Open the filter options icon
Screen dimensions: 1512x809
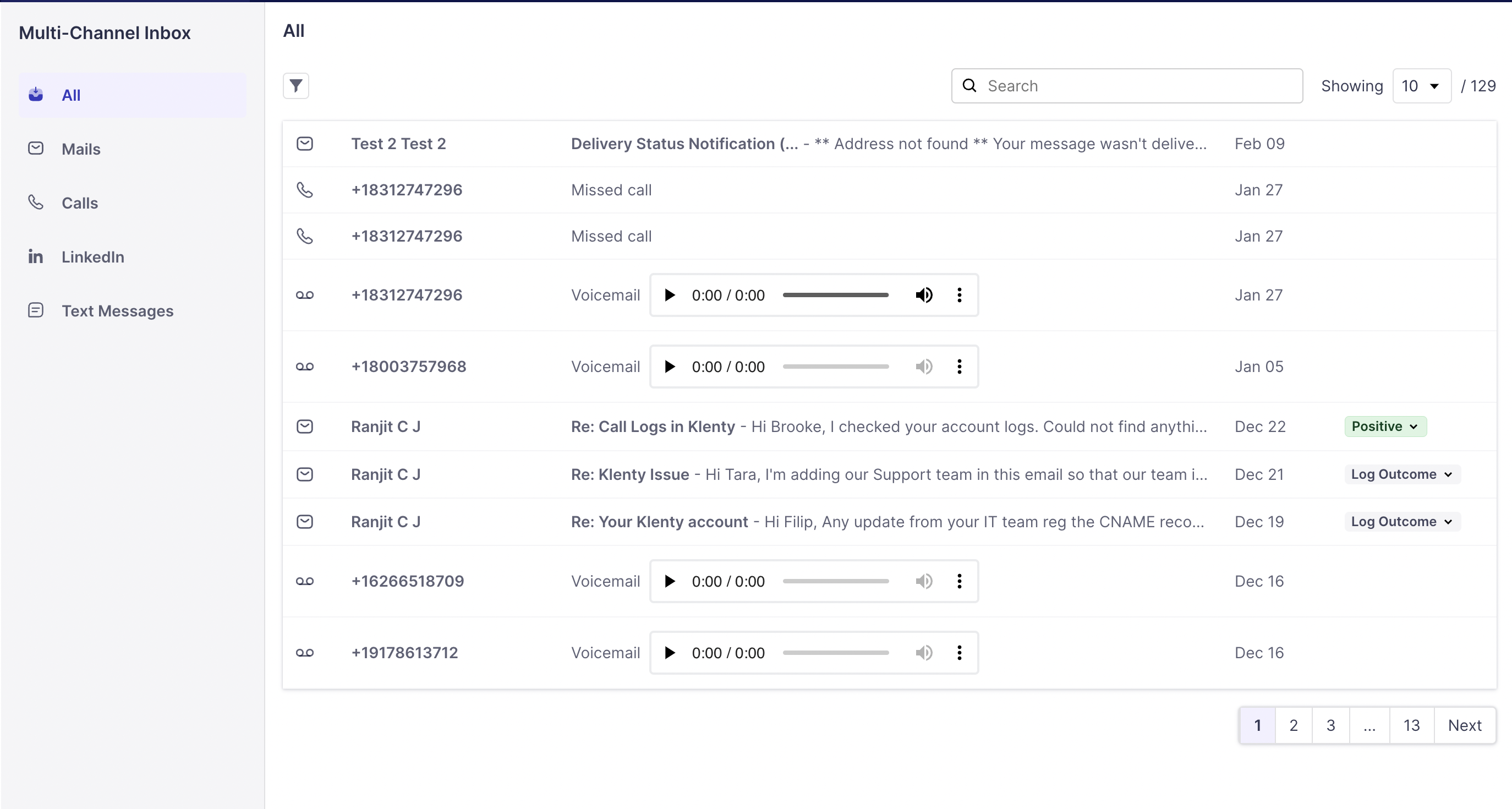(296, 86)
